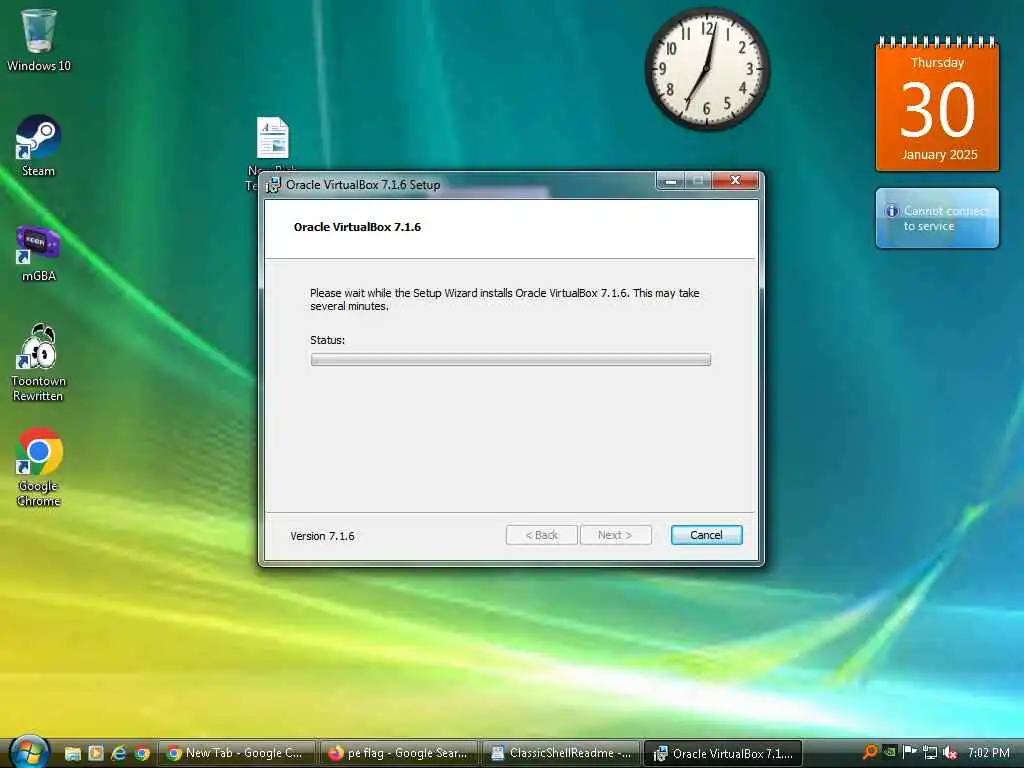Image resolution: width=1024 pixels, height=768 pixels.
Task: Open the Windows Start orb
Action: pyautogui.click(x=28, y=752)
